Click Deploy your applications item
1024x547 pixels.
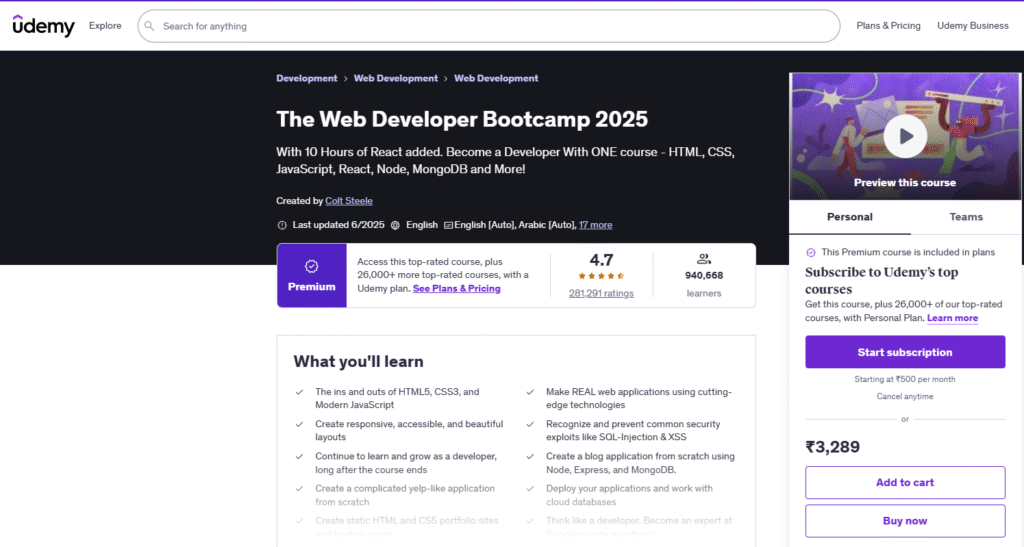click(630, 495)
